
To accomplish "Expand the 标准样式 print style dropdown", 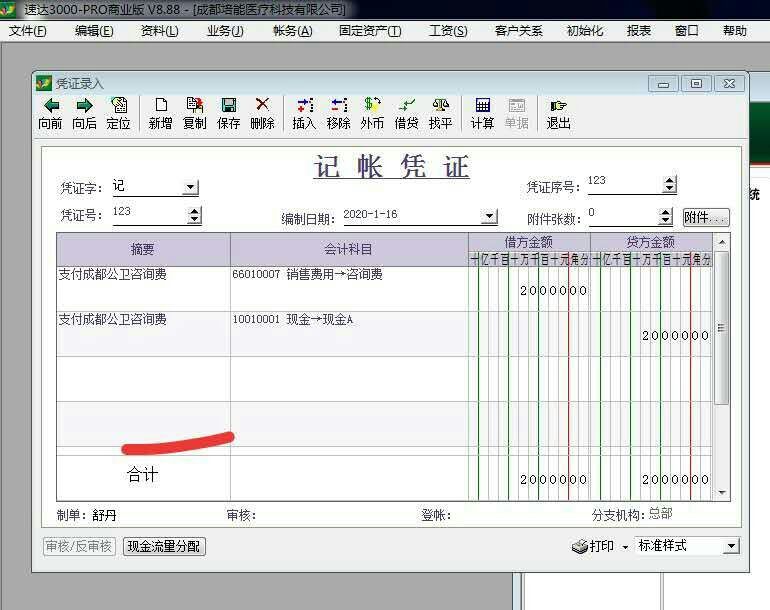I will pos(731,546).
